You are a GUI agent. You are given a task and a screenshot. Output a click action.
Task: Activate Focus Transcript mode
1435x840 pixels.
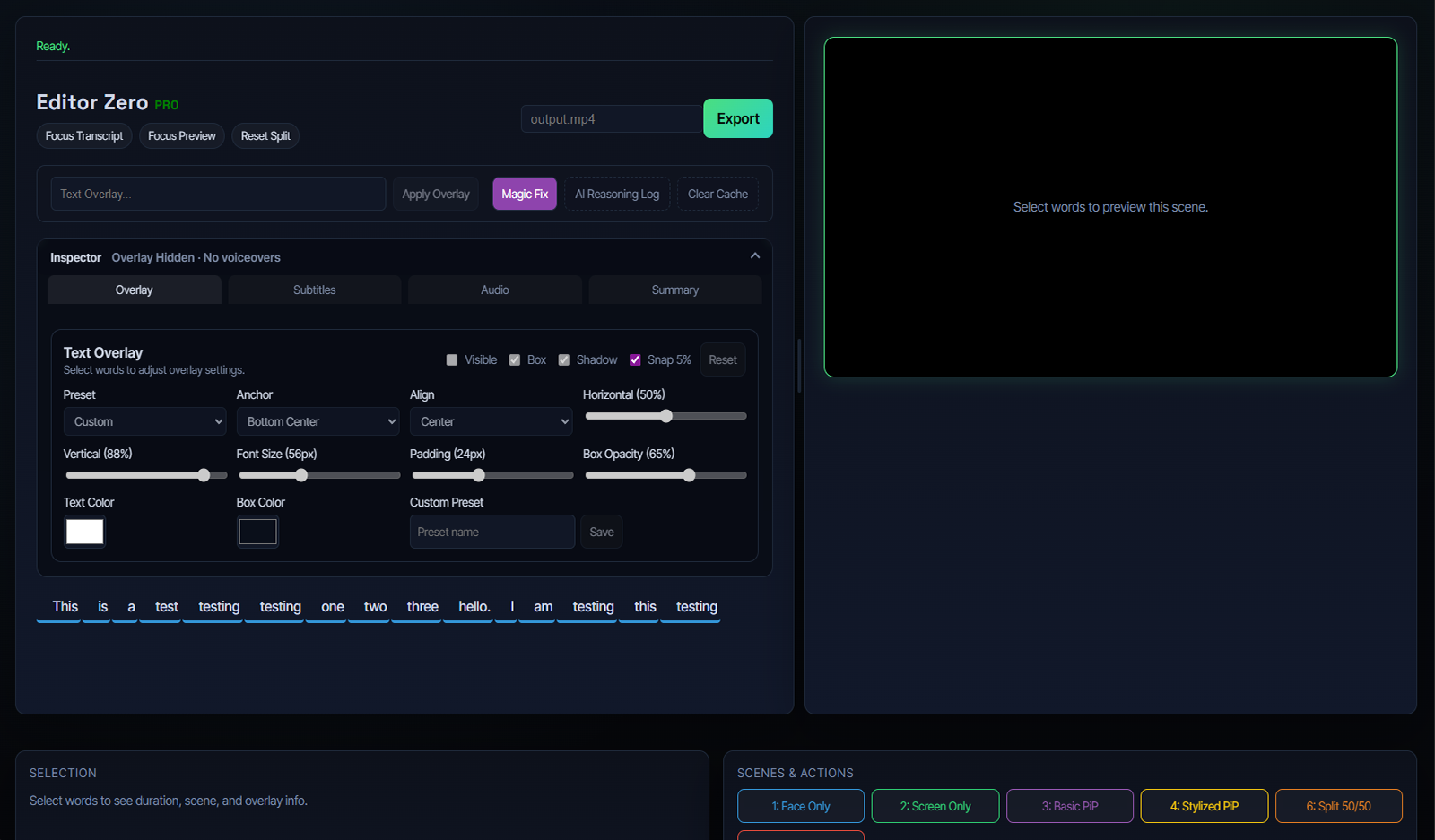pos(83,135)
